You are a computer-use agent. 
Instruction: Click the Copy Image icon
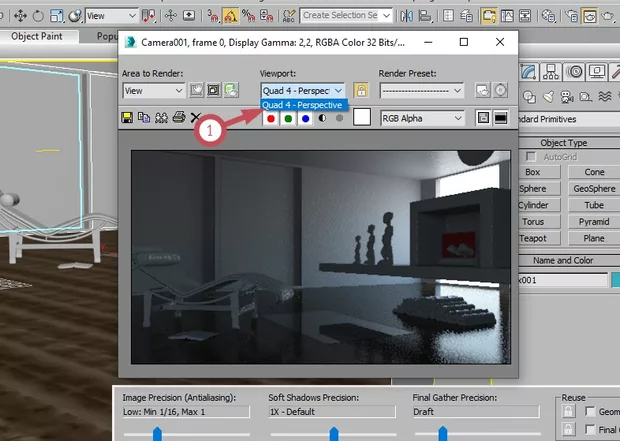coord(144,118)
